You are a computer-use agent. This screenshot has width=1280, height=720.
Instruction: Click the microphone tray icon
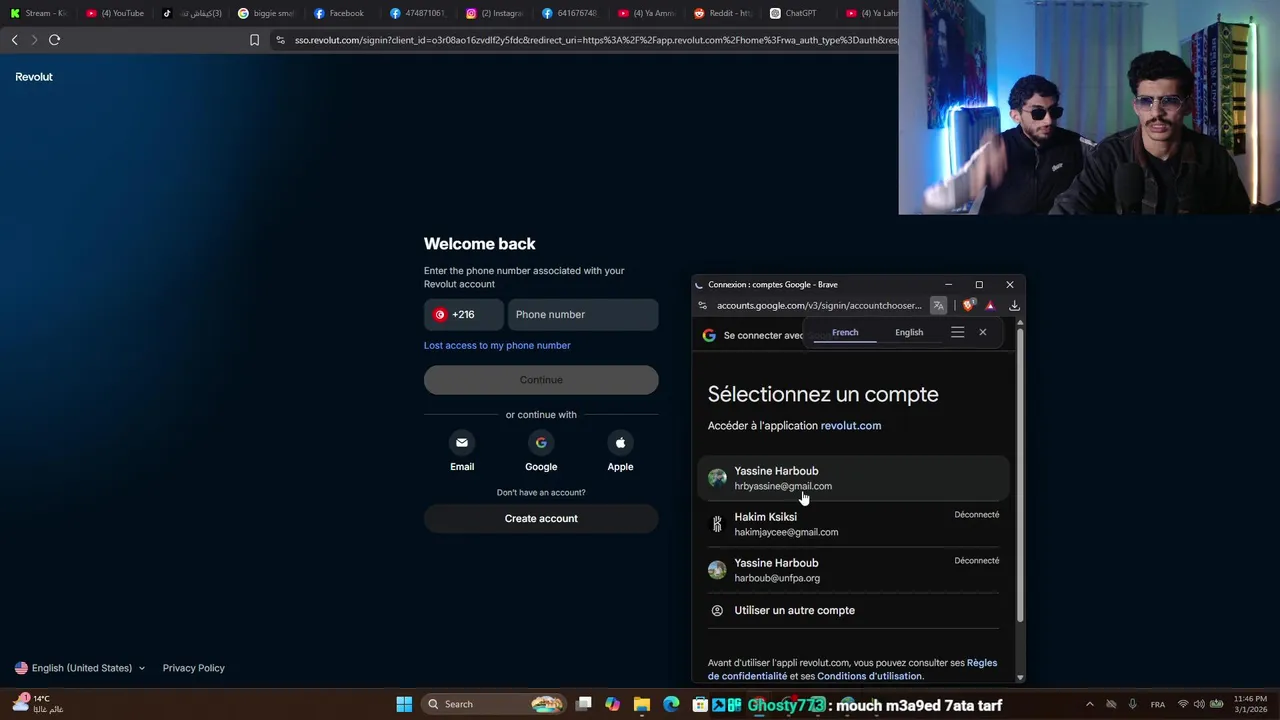point(1132,704)
